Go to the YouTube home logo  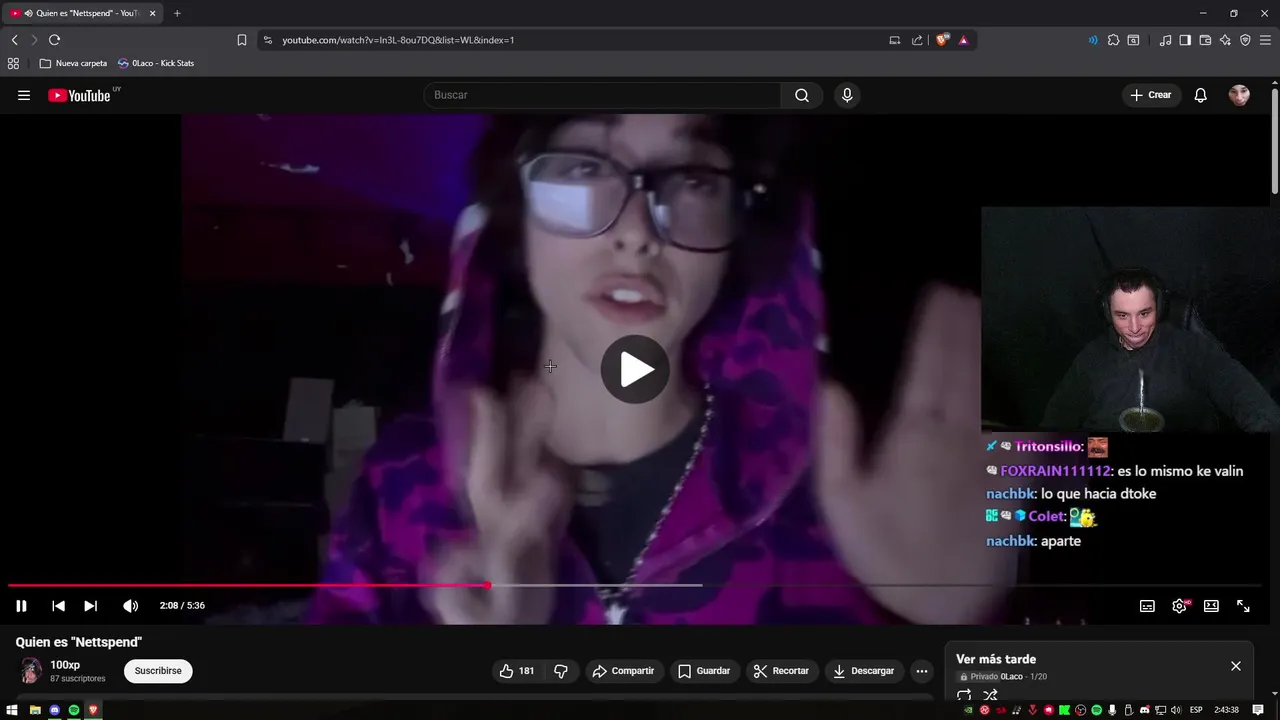coord(82,95)
